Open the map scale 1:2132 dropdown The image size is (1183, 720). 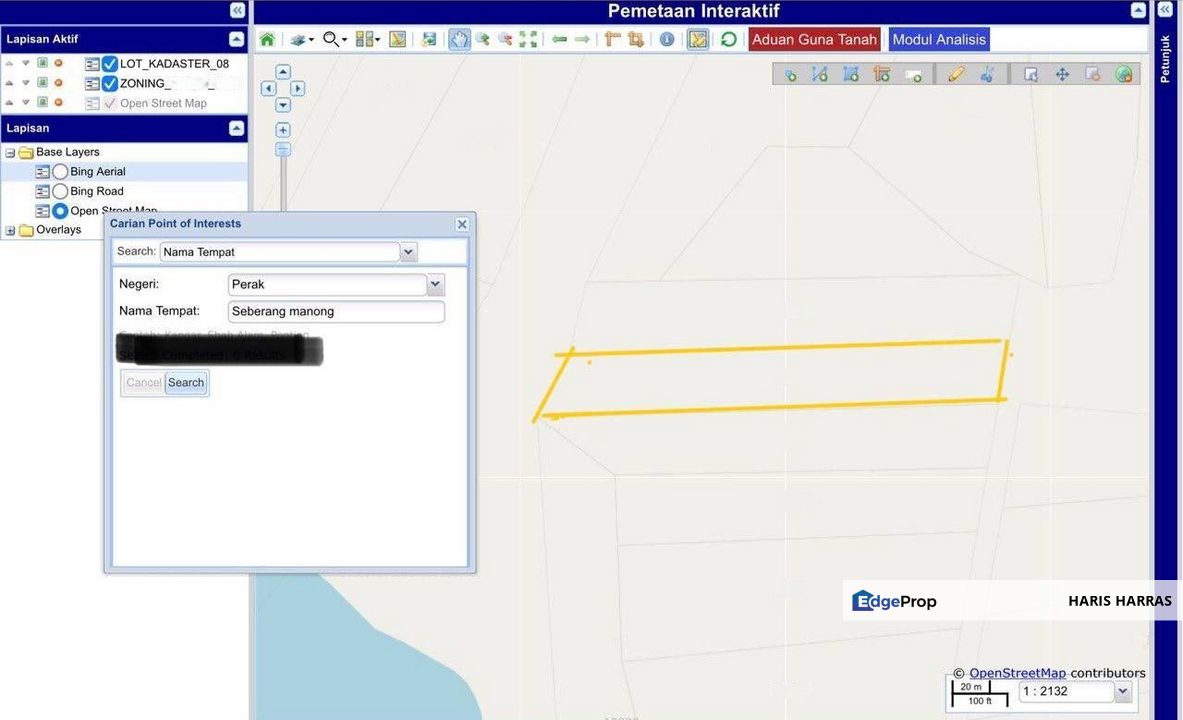(x=1123, y=691)
